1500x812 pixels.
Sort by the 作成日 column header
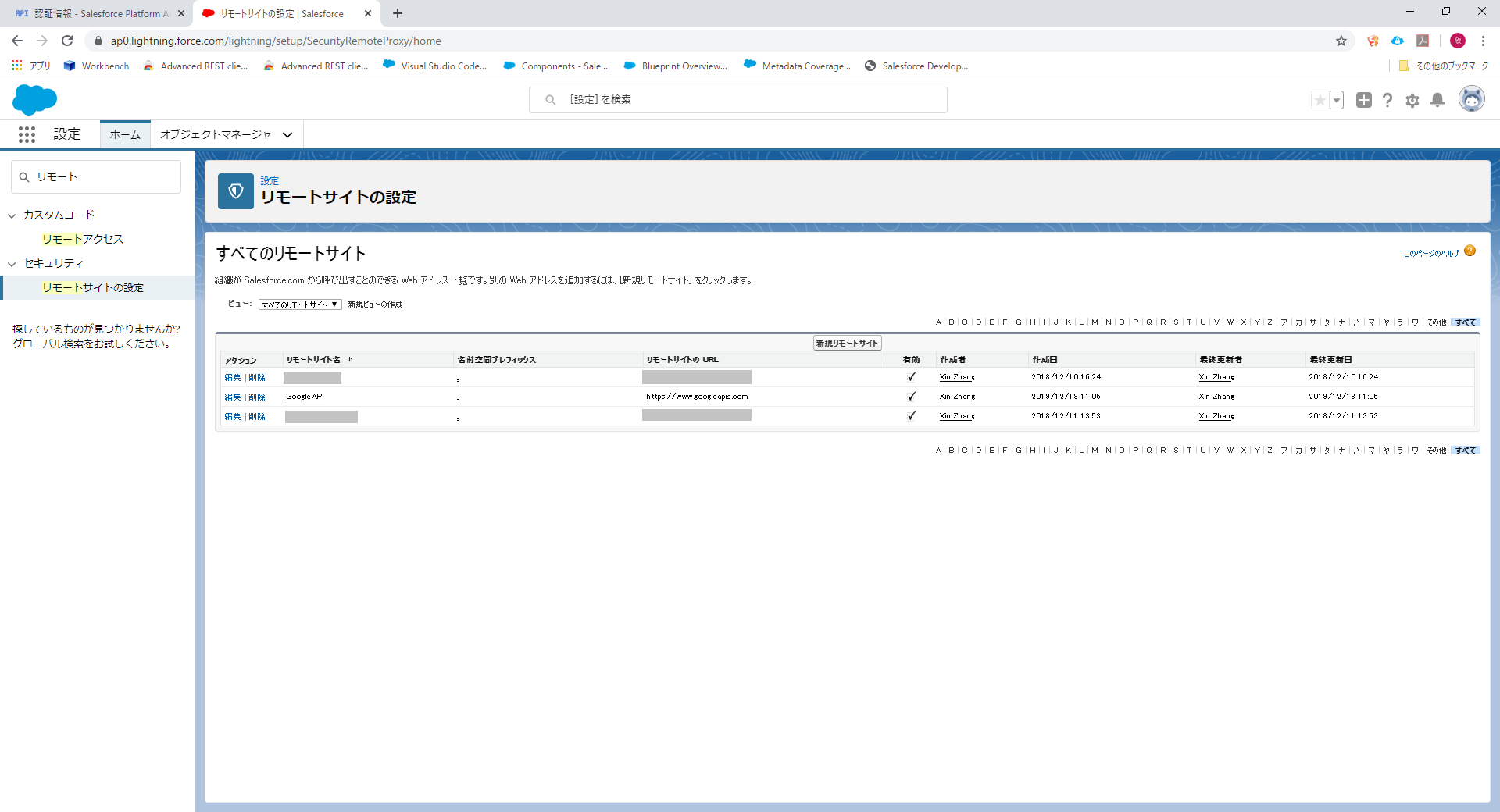point(1045,360)
